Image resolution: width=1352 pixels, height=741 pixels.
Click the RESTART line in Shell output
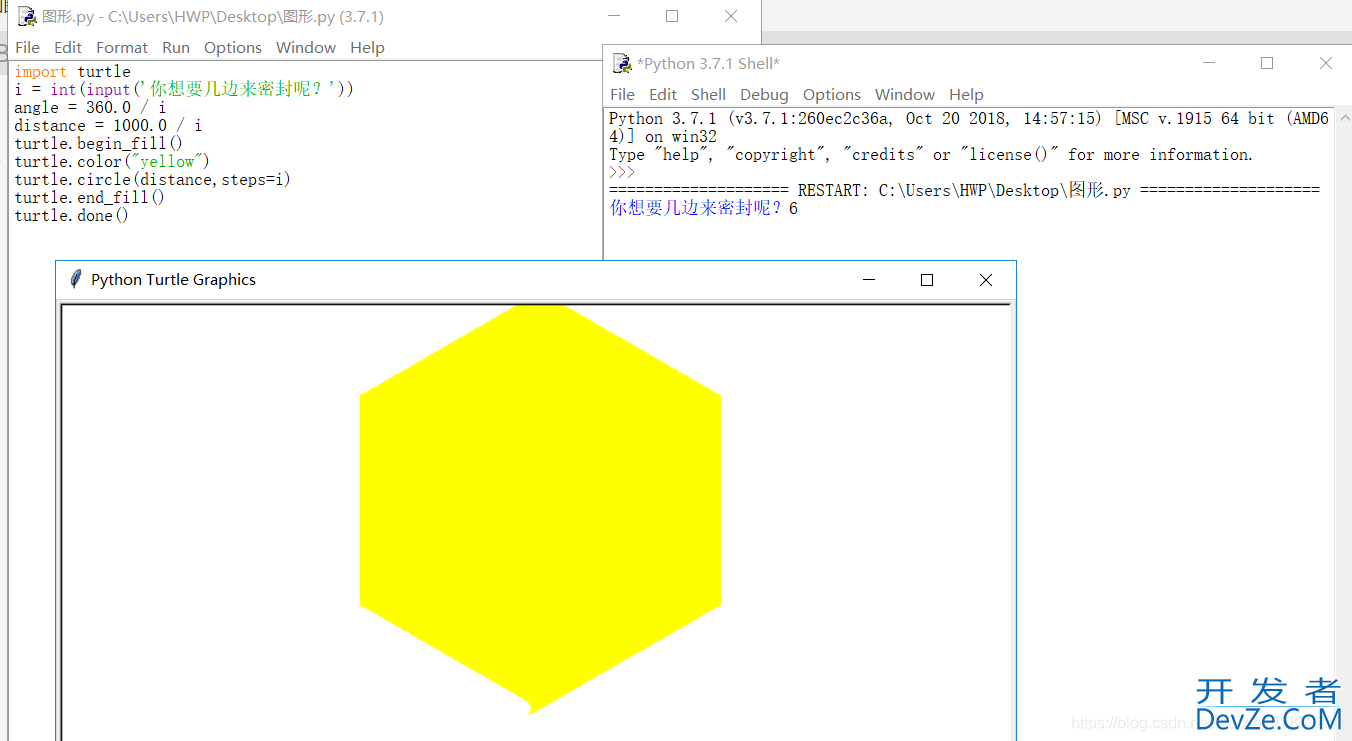pos(965,190)
